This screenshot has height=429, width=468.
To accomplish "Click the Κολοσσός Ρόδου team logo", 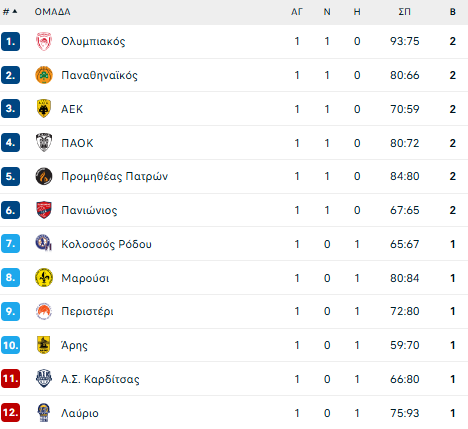I will click(x=44, y=243).
